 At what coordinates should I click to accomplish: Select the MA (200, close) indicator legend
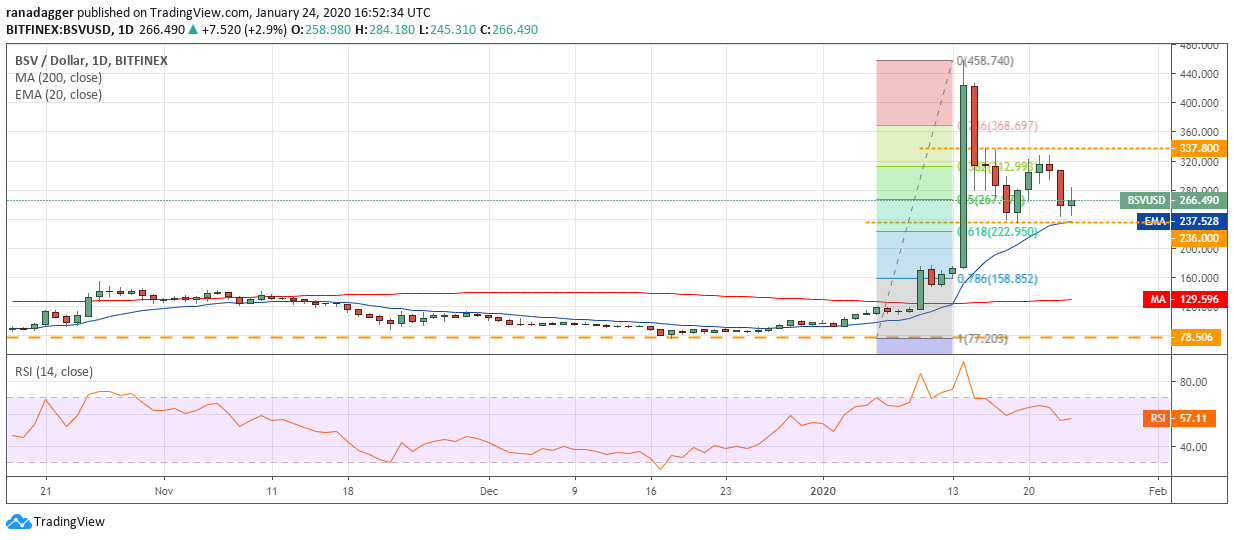56,78
